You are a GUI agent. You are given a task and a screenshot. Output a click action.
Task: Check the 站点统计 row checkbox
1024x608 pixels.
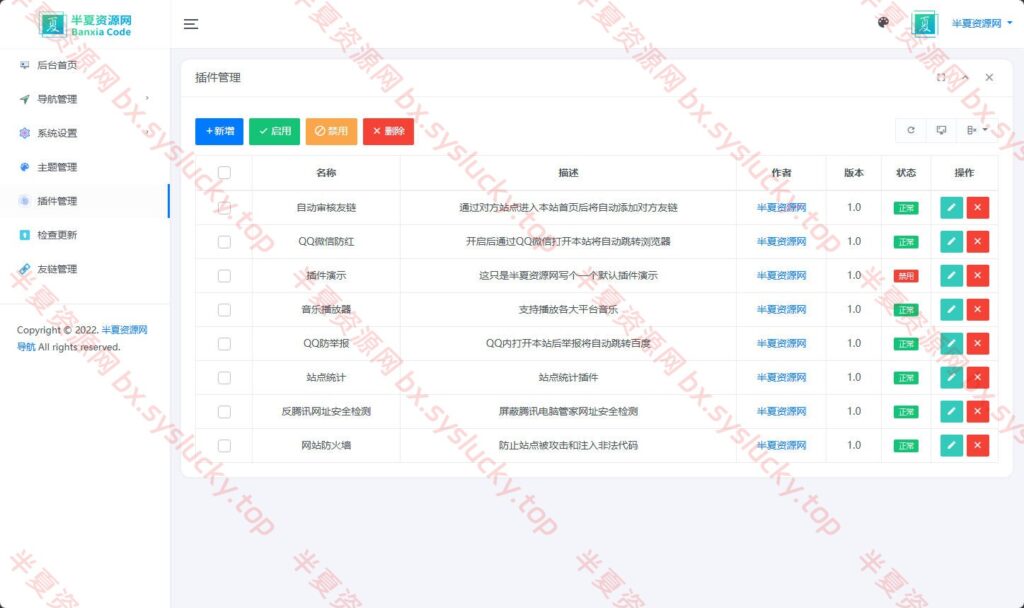224,377
